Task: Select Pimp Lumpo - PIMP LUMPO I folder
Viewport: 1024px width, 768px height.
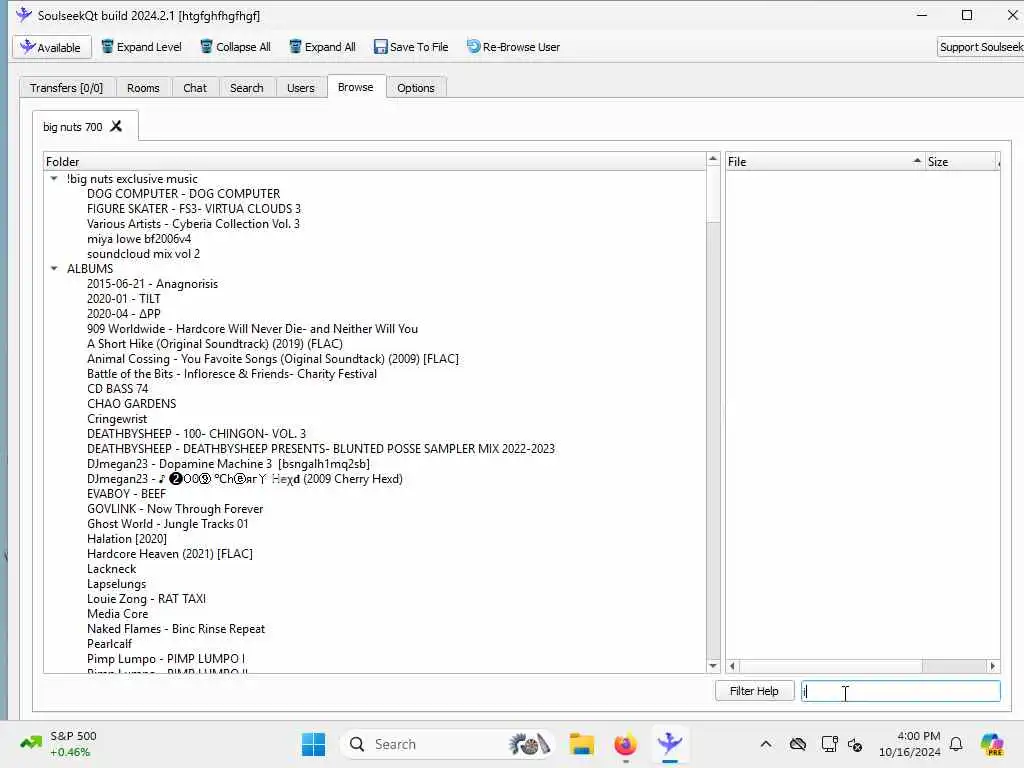Action: tap(166, 659)
